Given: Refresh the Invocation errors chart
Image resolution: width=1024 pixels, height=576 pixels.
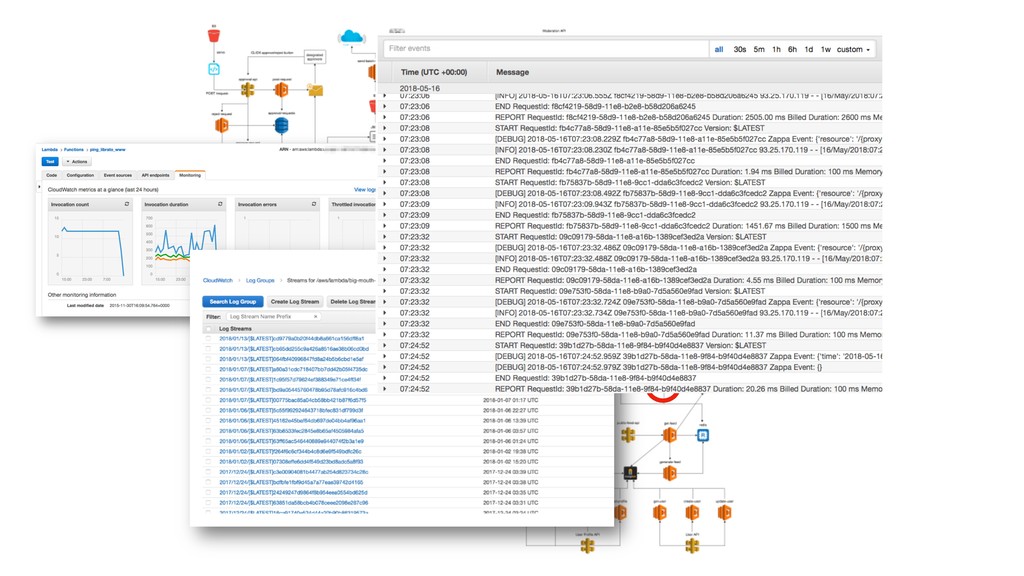Looking at the screenshot, I should (313, 204).
